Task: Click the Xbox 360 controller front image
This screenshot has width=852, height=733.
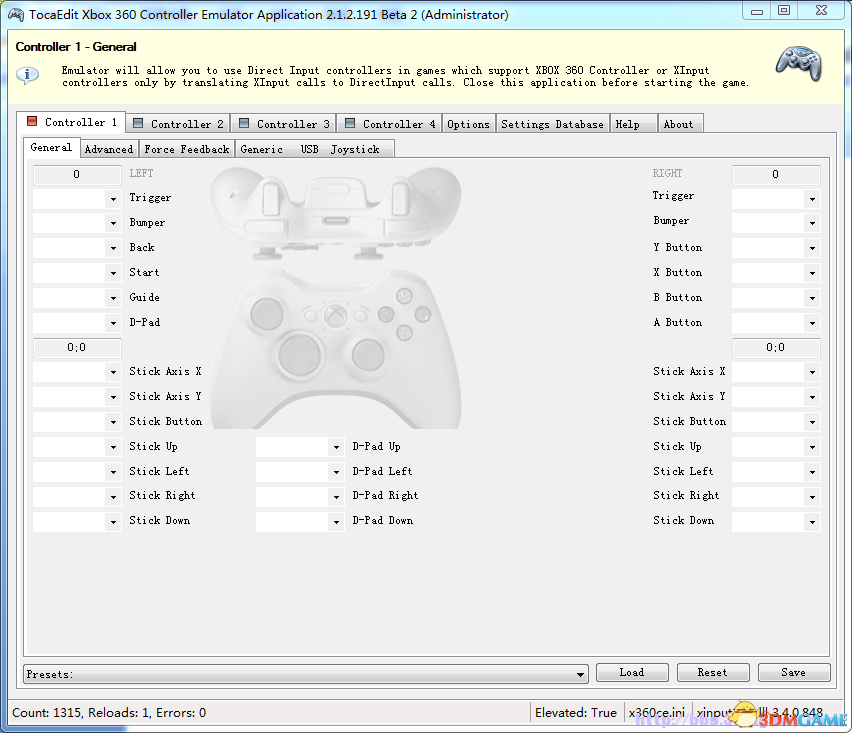Action: [336, 349]
